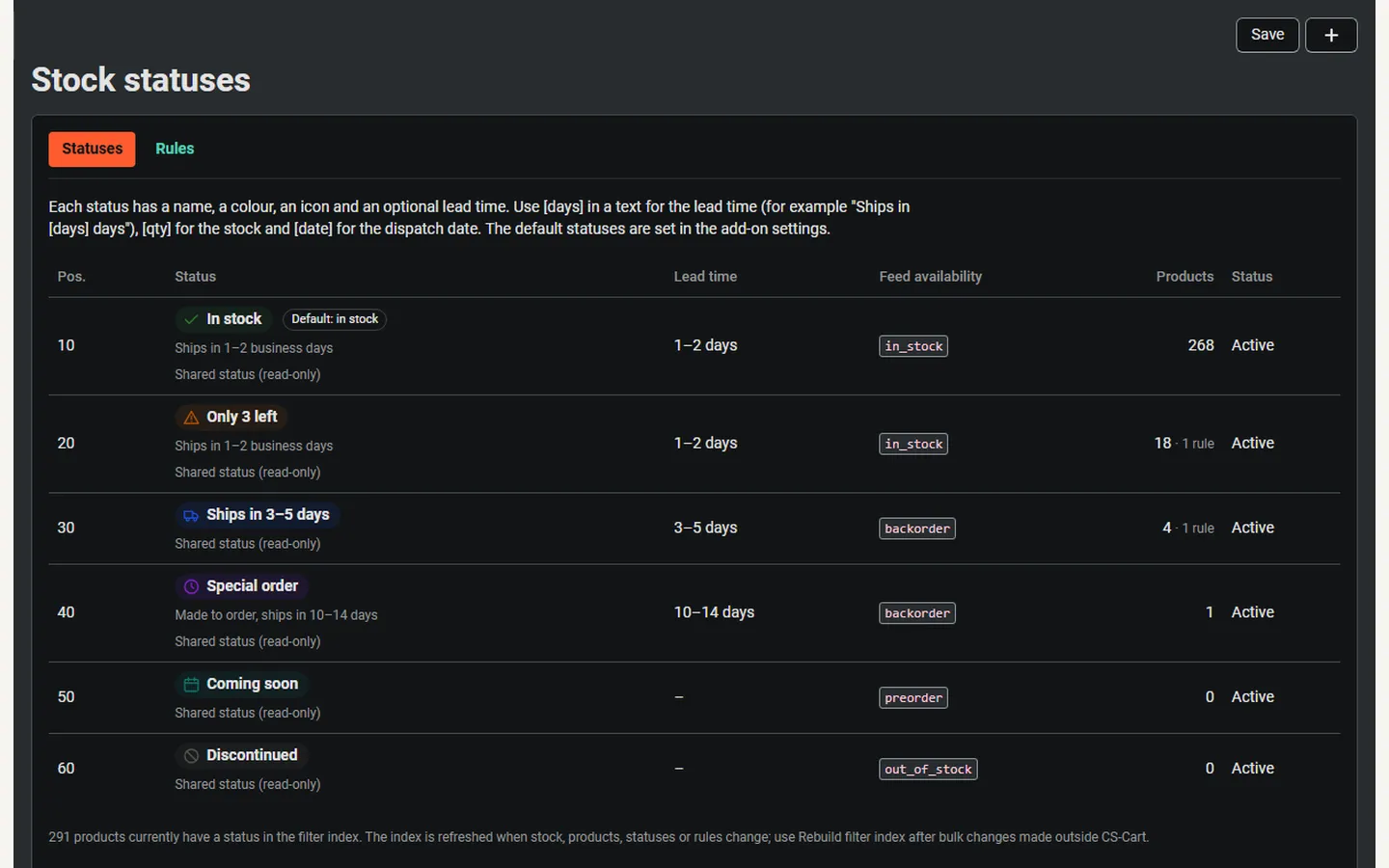Click the 18 products count
This screenshot has height=868, width=1389.
click(x=1162, y=443)
